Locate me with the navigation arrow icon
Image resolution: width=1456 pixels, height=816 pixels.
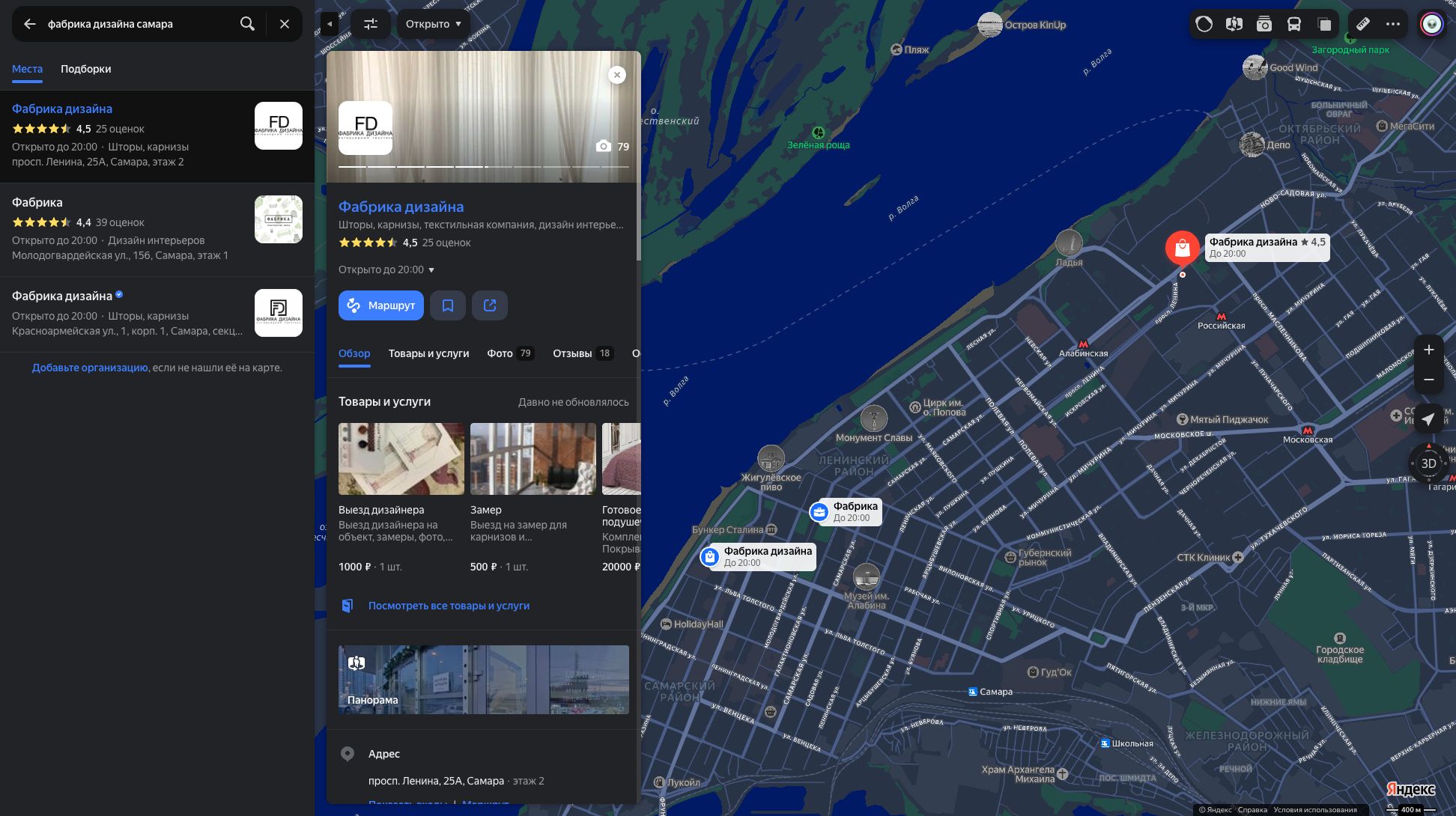(x=1428, y=419)
